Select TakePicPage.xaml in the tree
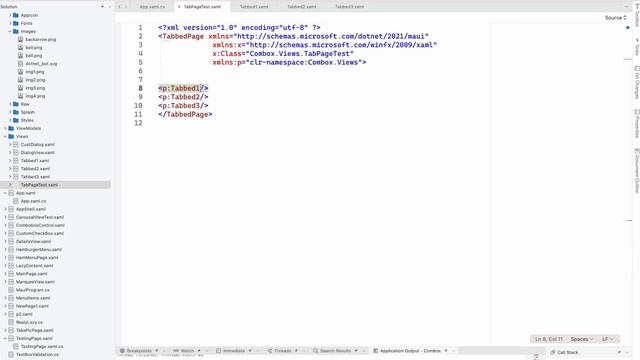Screen dimensions: 640x360 (x=35, y=330)
